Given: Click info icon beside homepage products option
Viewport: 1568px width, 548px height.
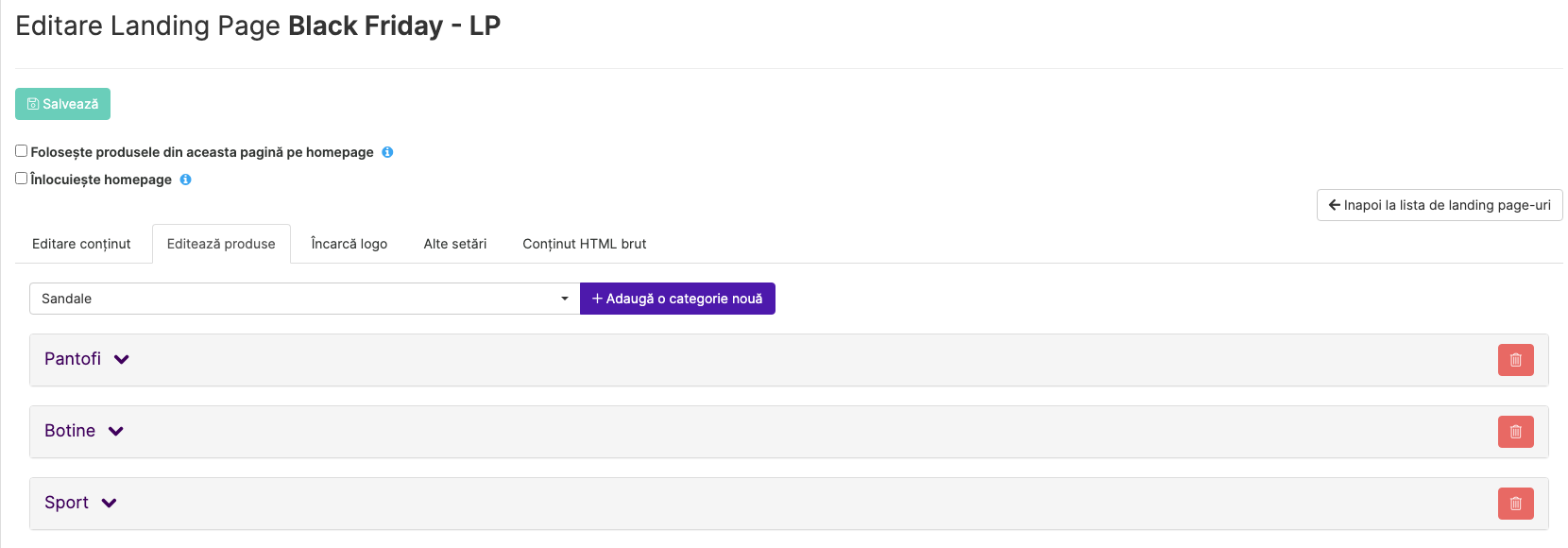Looking at the screenshot, I should pyautogui.click(x=387, y=152).
